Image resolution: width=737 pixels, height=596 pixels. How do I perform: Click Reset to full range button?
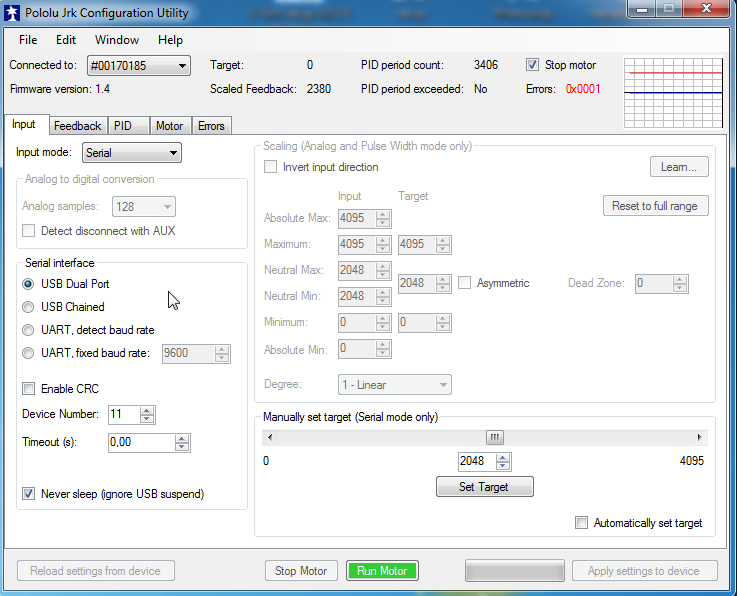(x=655, y=206)
